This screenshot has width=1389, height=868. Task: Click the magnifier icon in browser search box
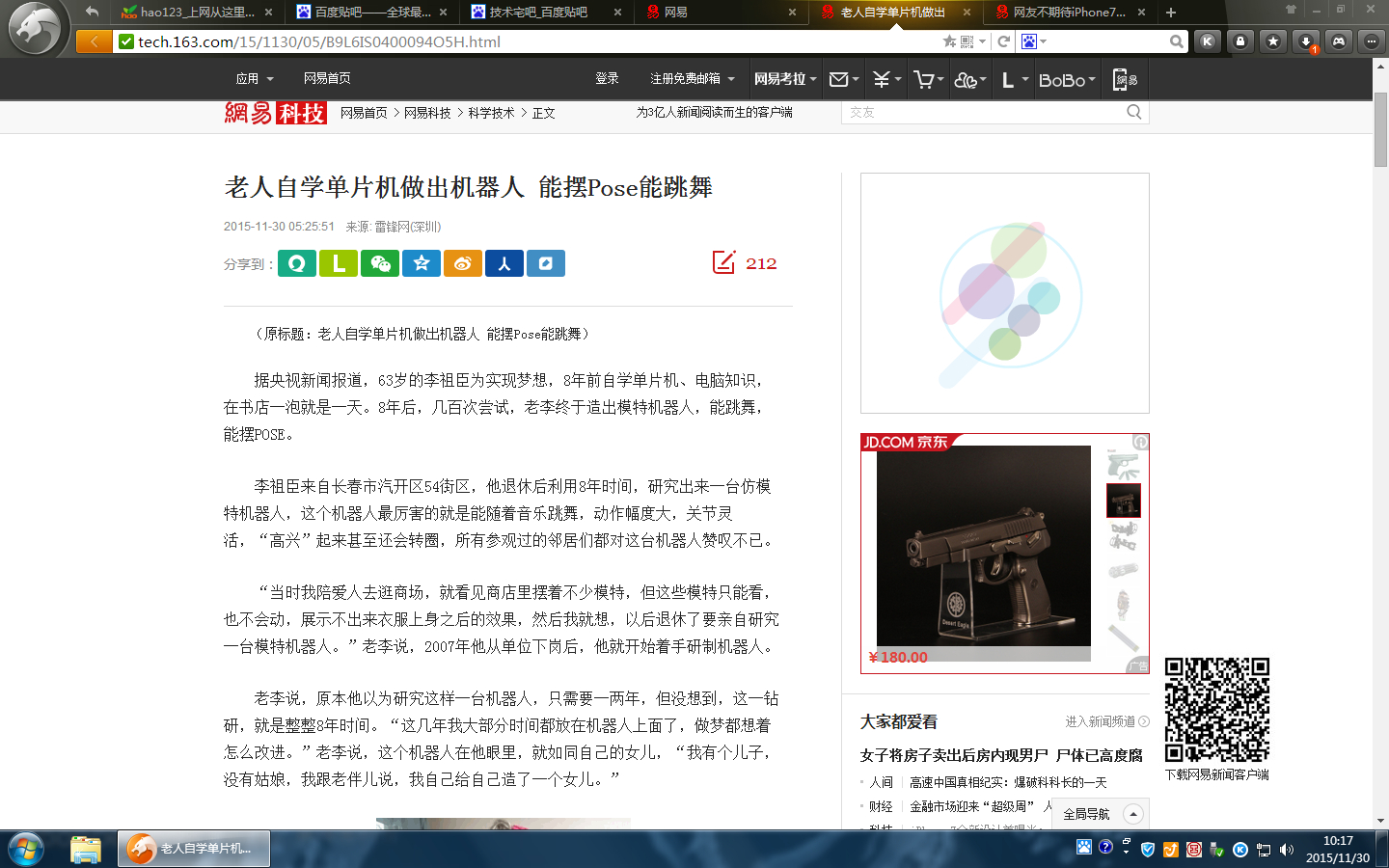[1177, 41]
